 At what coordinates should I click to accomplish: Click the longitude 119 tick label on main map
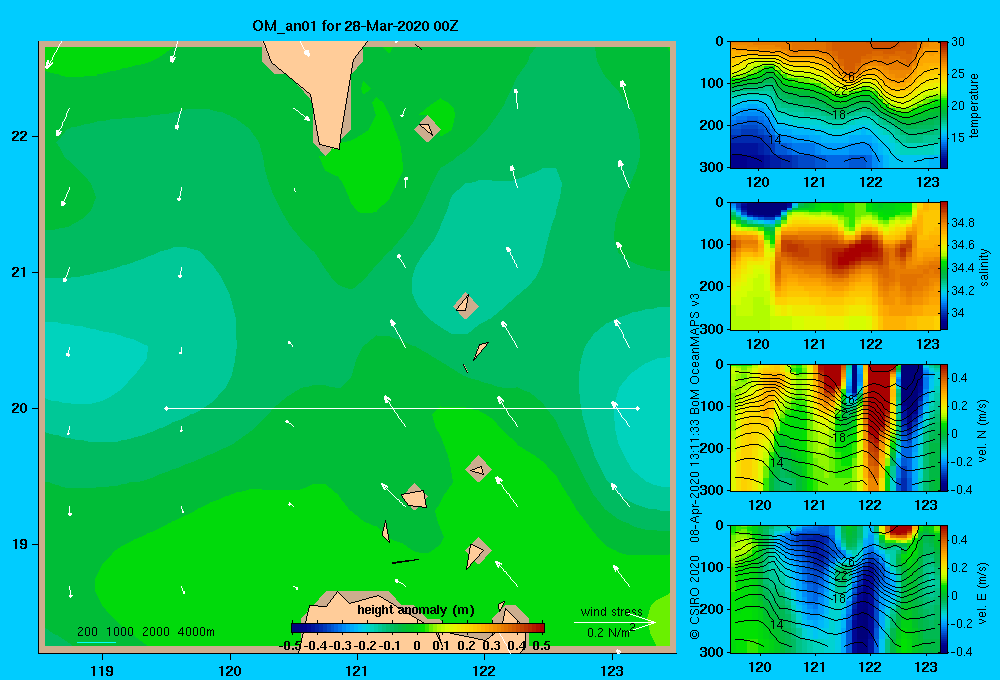coord(102,670)
